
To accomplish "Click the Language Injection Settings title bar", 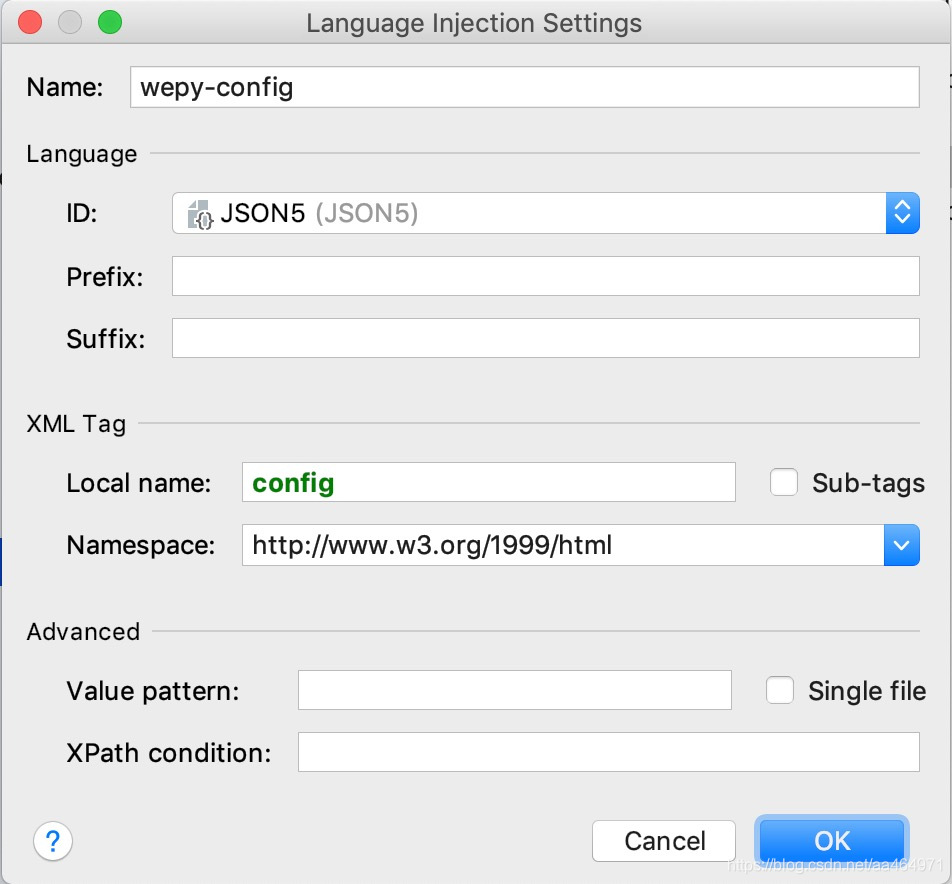I will pyautogui.click(x=474, y=23).
